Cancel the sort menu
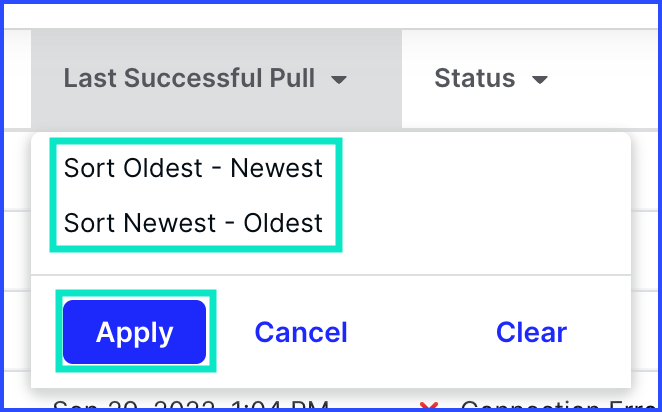Viewport: 662px width, 412px height. pos(301,332)
